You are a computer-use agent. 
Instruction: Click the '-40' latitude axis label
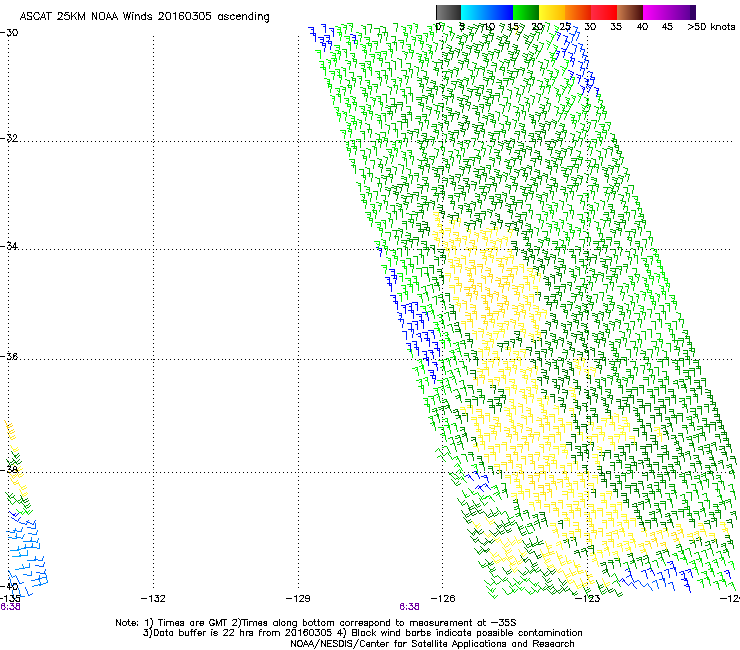click(x=9, y=587)
